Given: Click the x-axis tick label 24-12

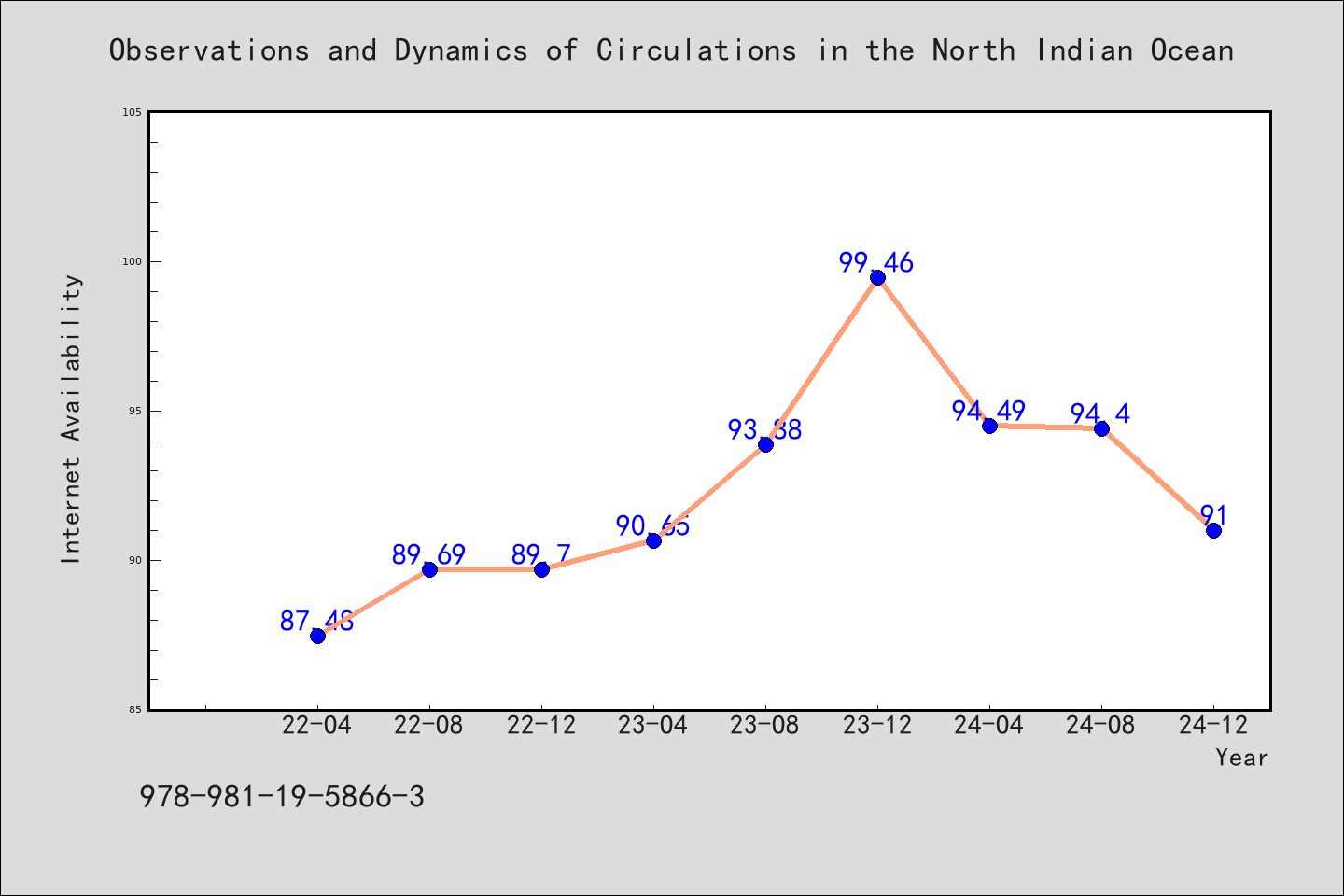Looking at the screenshot, I should click(x=1213, y=725).
